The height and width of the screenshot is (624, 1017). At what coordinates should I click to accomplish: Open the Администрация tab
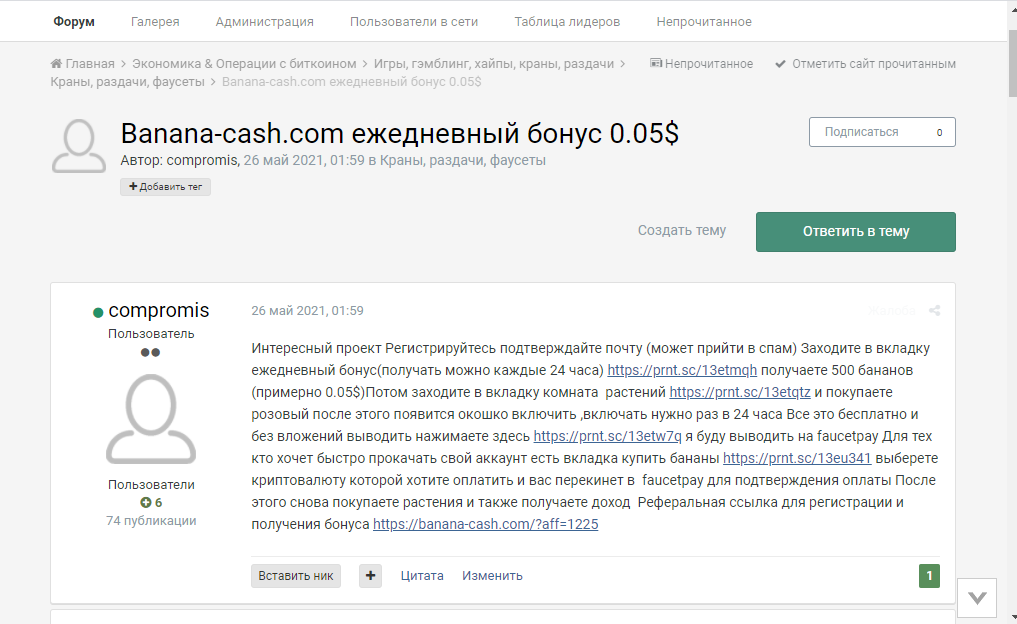(265, 21)
